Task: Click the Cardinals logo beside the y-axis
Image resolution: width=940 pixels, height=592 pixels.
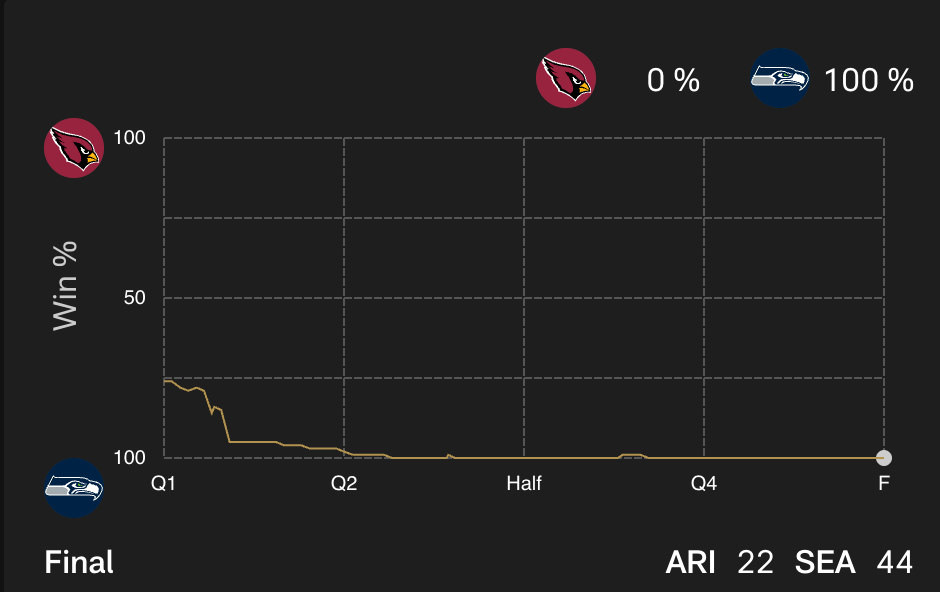Action: 74,148
